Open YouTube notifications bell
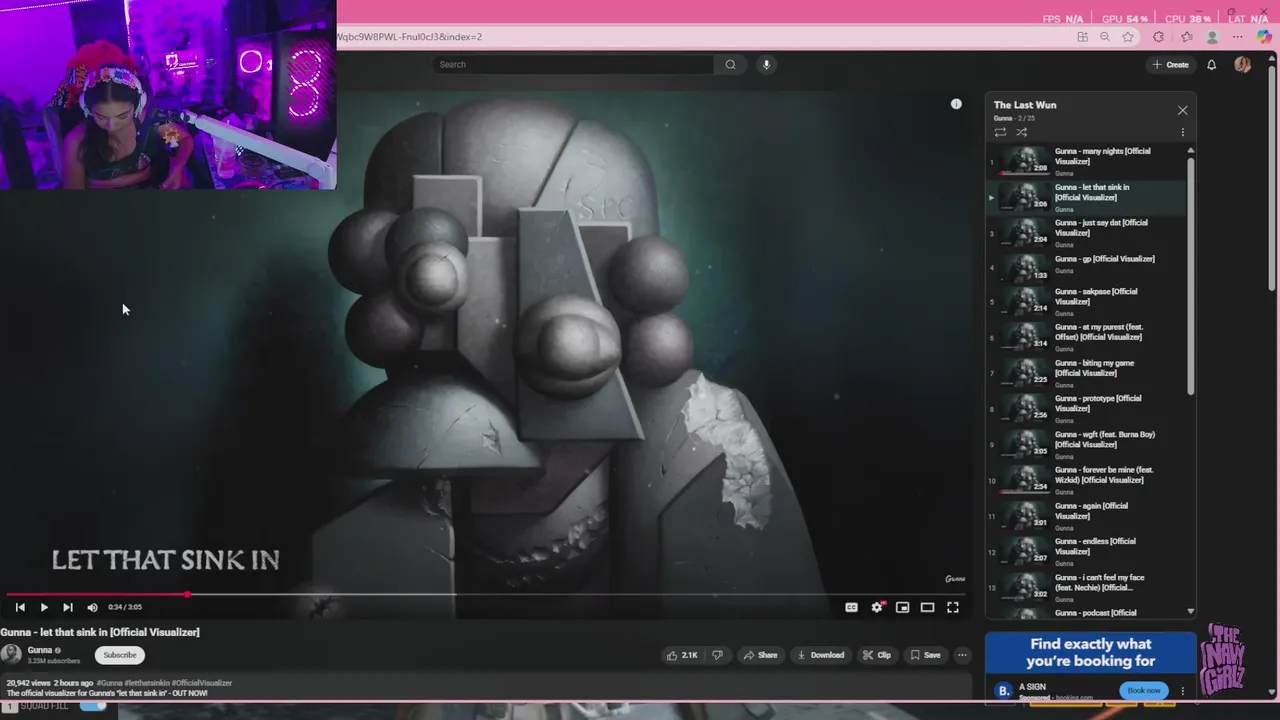 [1211, 64]
